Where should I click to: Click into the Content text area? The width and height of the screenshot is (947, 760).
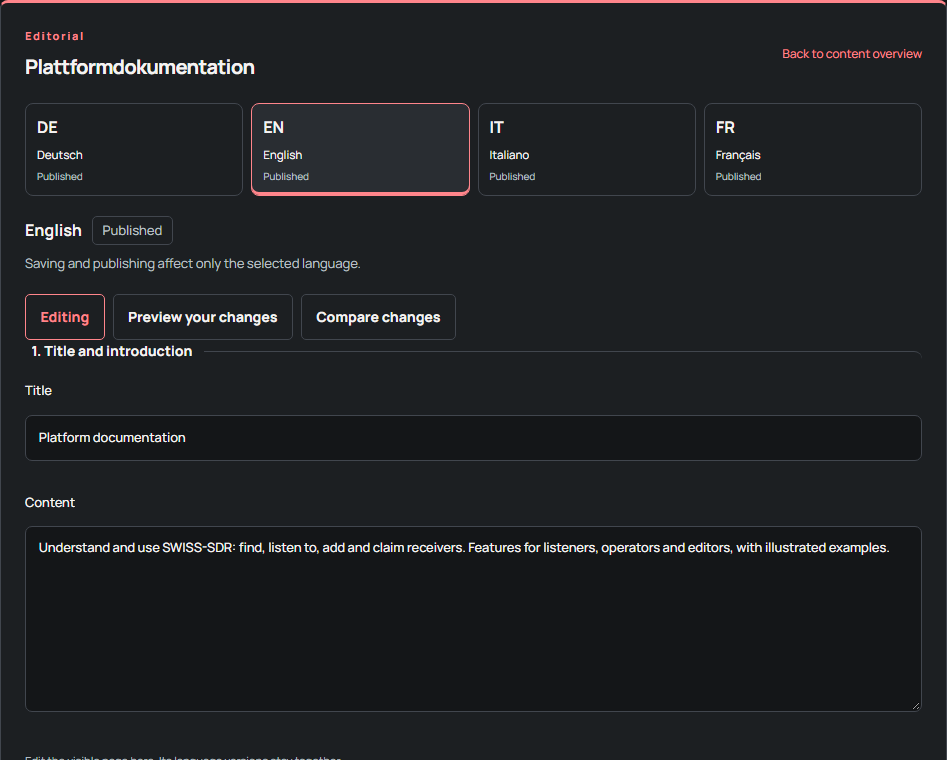[473, 619]
